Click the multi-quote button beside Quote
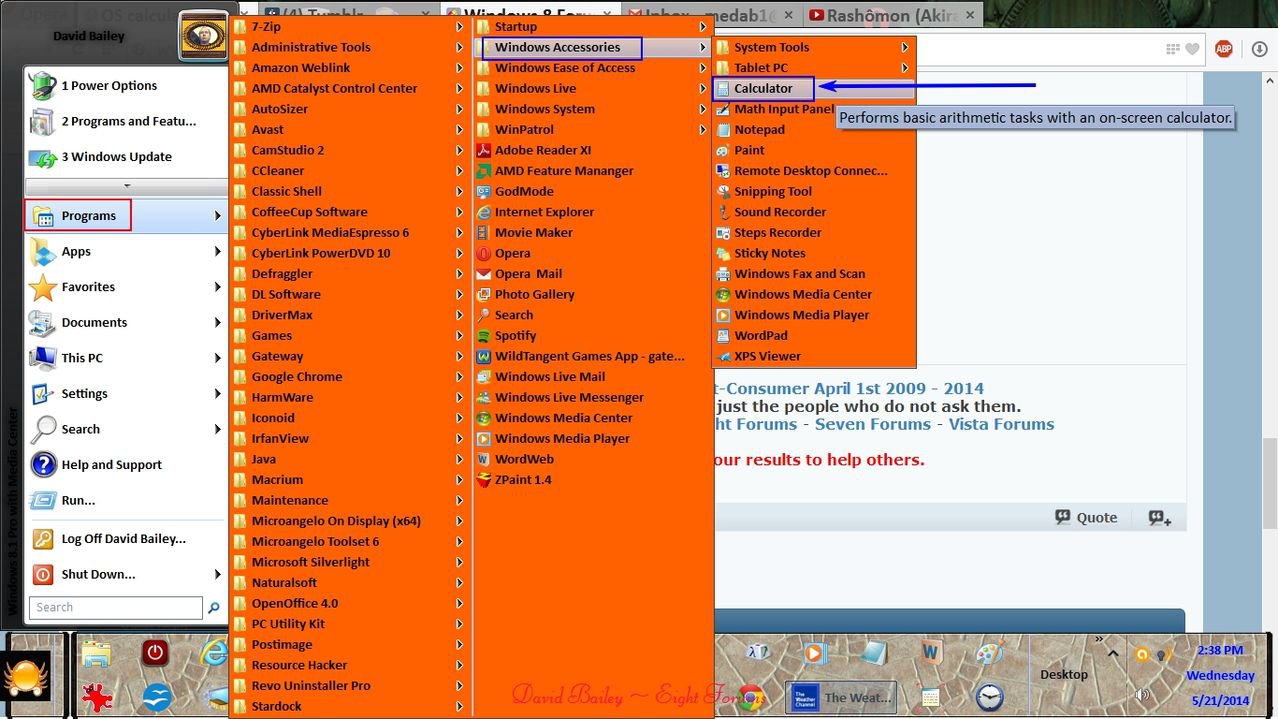Image resolution: width=1278 pixels, height=719 pixels. click(x=1160, y=517)
